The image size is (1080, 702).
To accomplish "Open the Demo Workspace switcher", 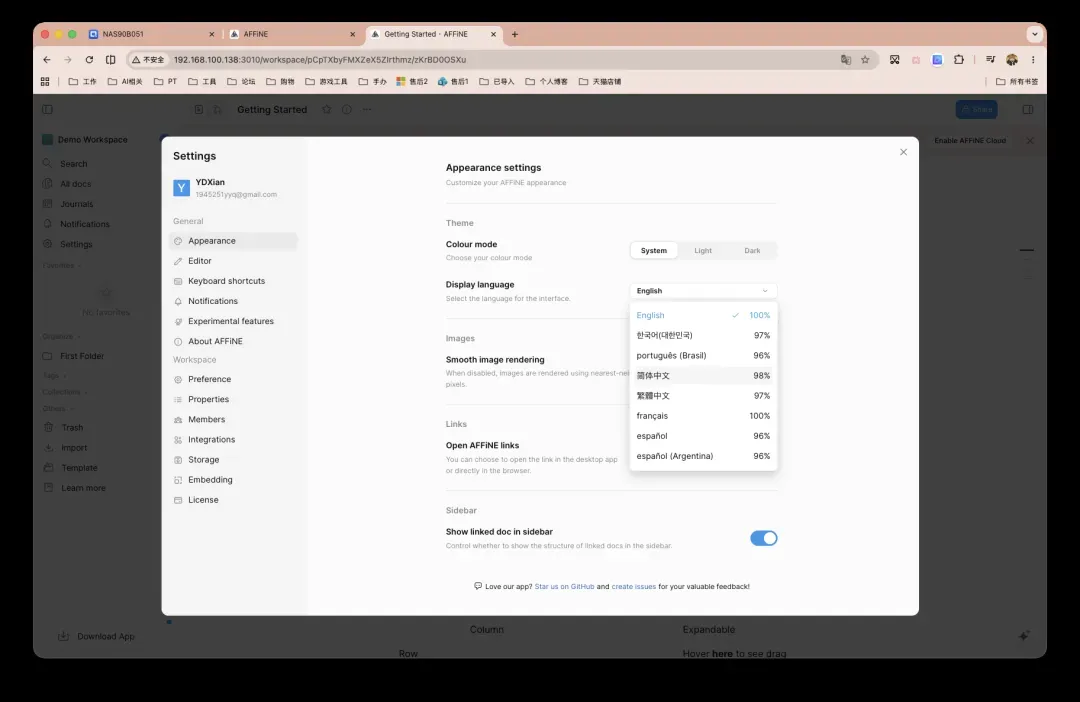I will tap(85, 140).
